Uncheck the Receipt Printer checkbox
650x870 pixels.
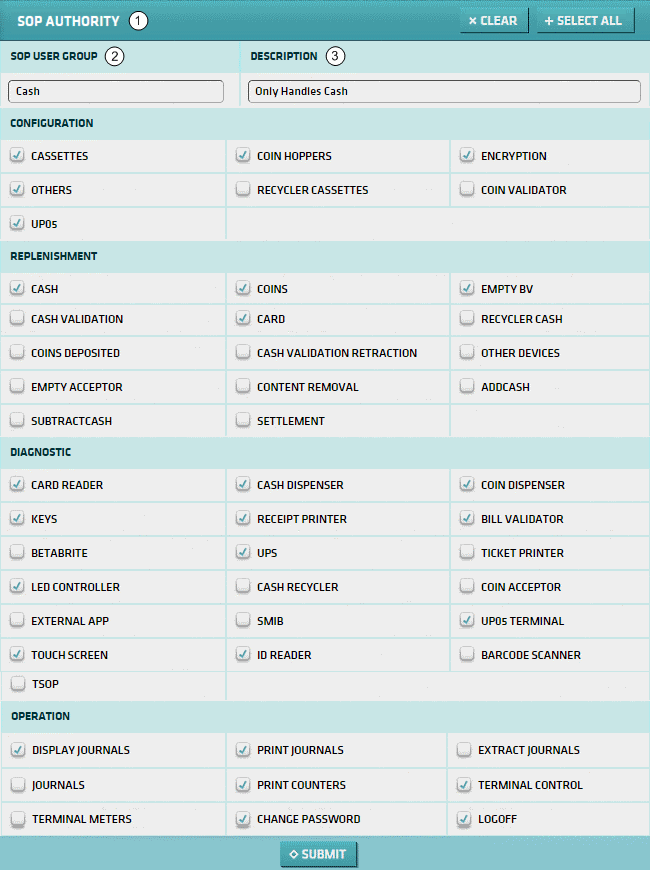point(243,519)
